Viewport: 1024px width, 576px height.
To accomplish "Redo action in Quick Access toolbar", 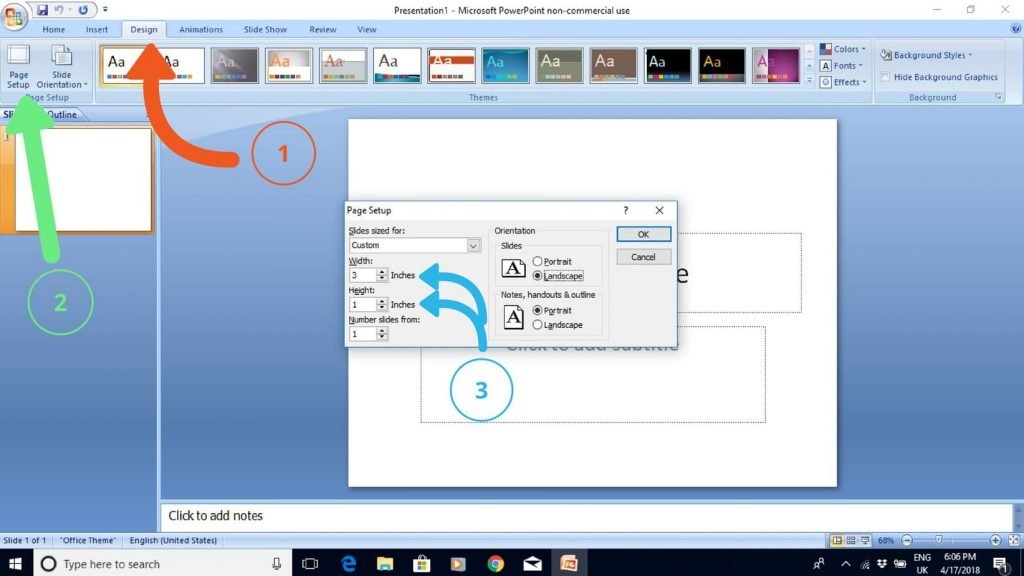I will pos(83,10).
